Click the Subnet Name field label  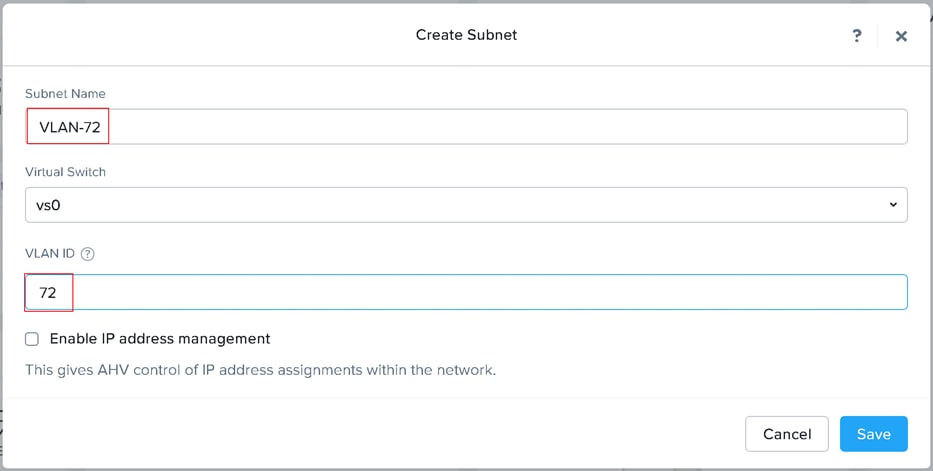[x=65, y=94]
